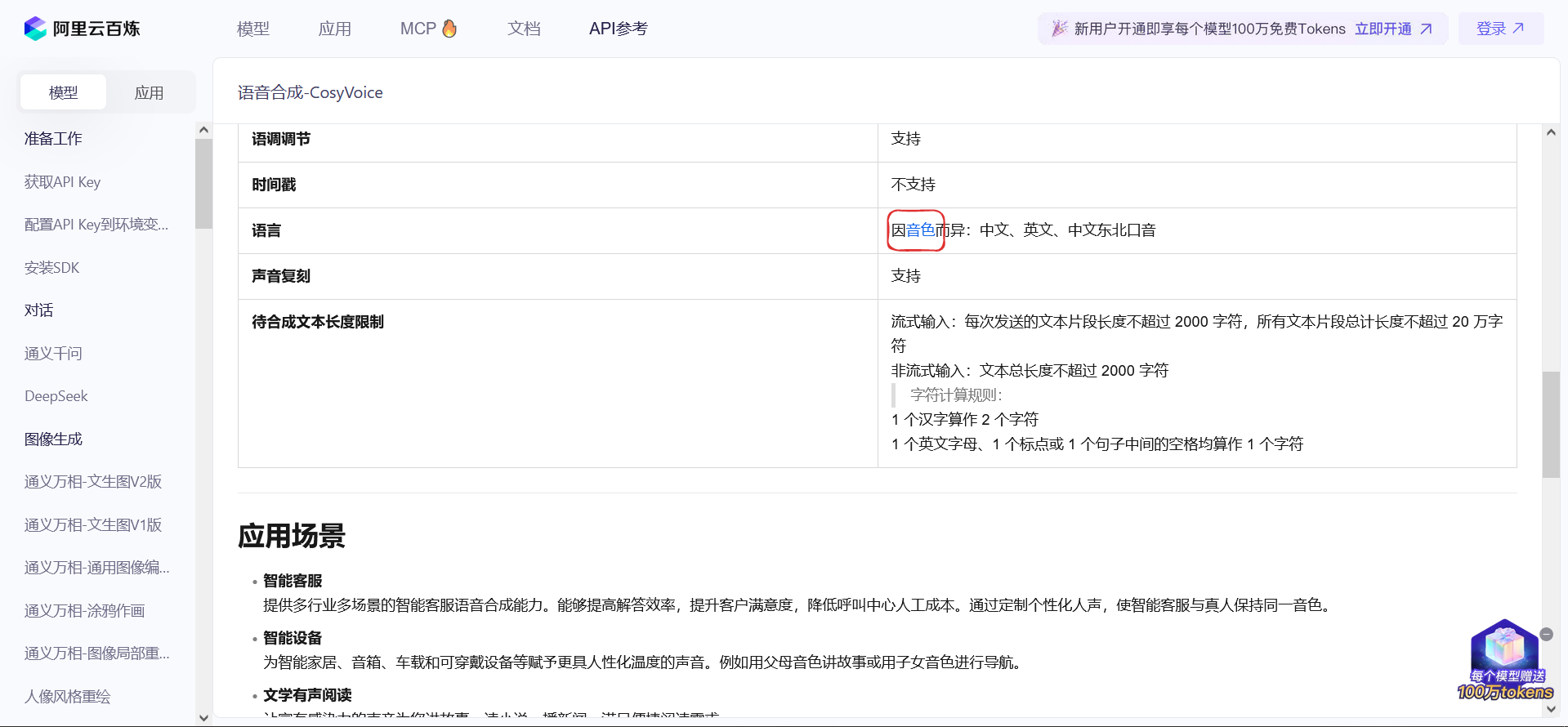Click the 新用户开通 promotional banner text

pos(1210,29)
